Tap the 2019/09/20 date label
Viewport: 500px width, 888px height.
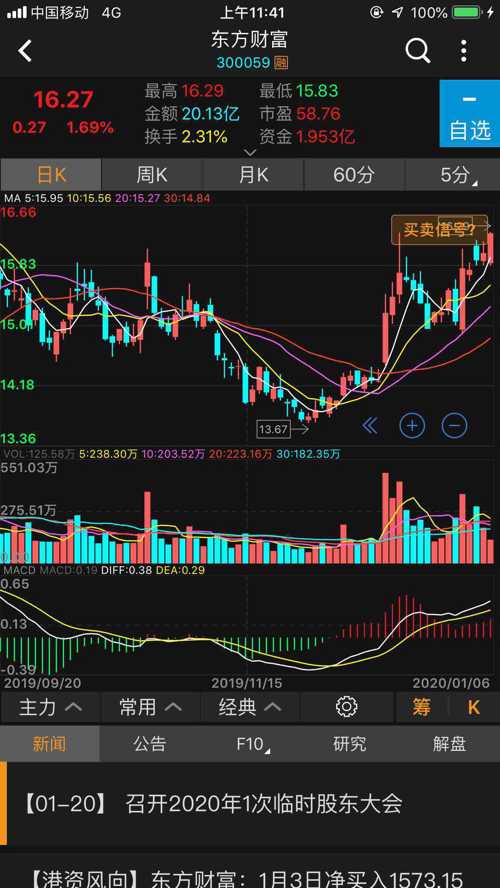tap(42, 683)
